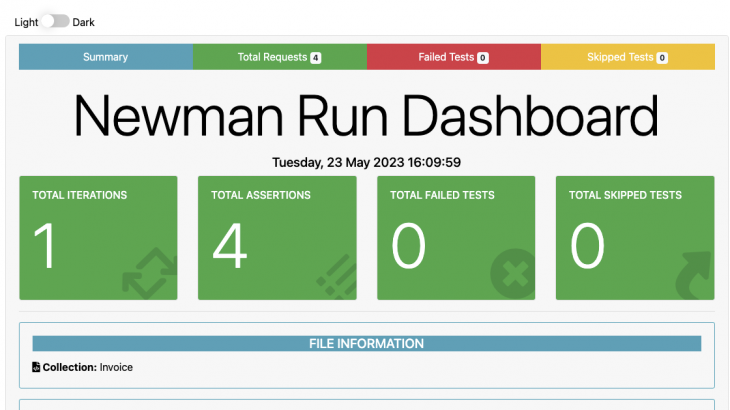
Task: Click the Newman Run Dashboard title
Action: pyautogui.click(x=366, y=117)
